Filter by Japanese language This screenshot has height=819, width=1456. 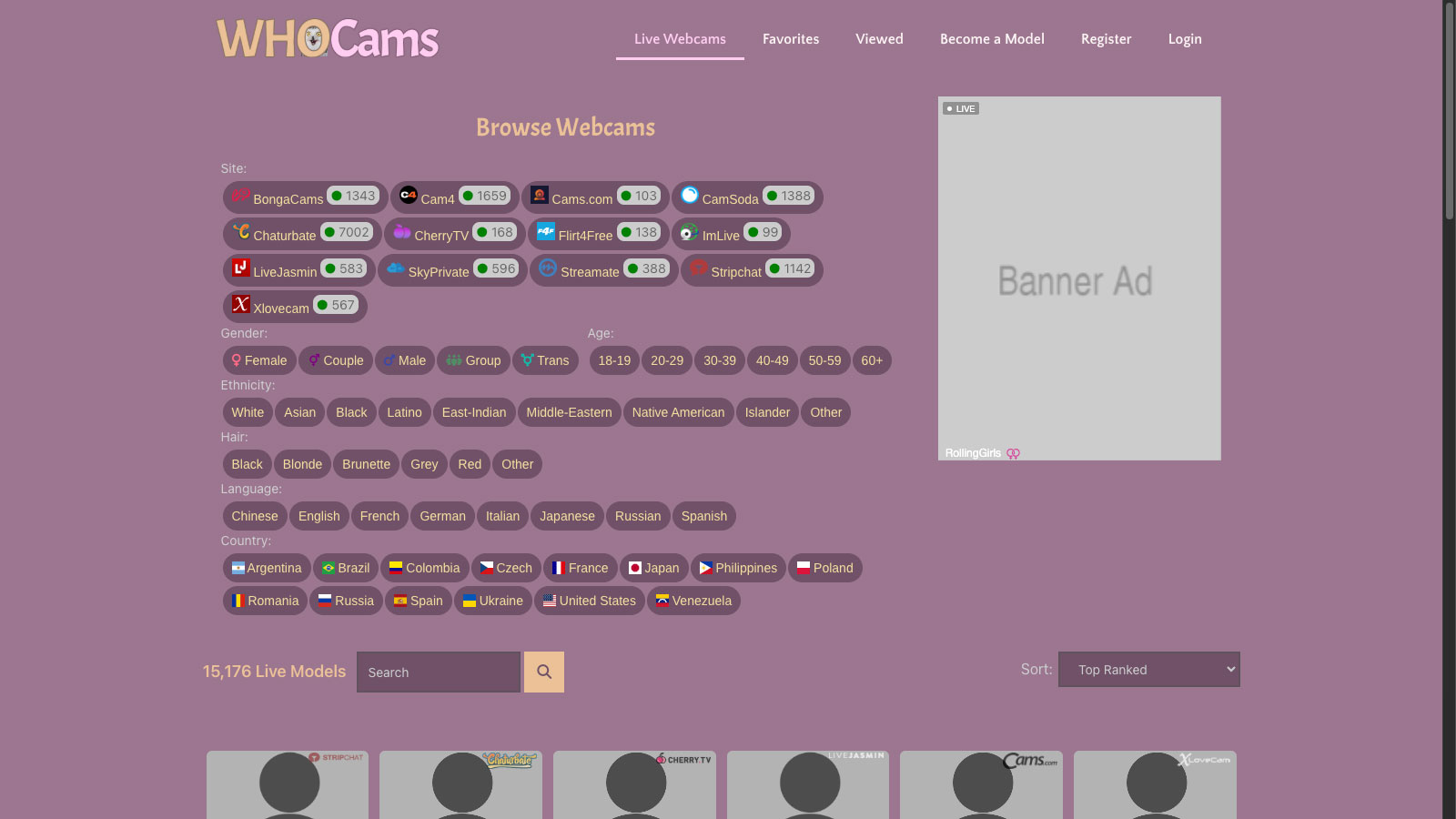(567, 516)
